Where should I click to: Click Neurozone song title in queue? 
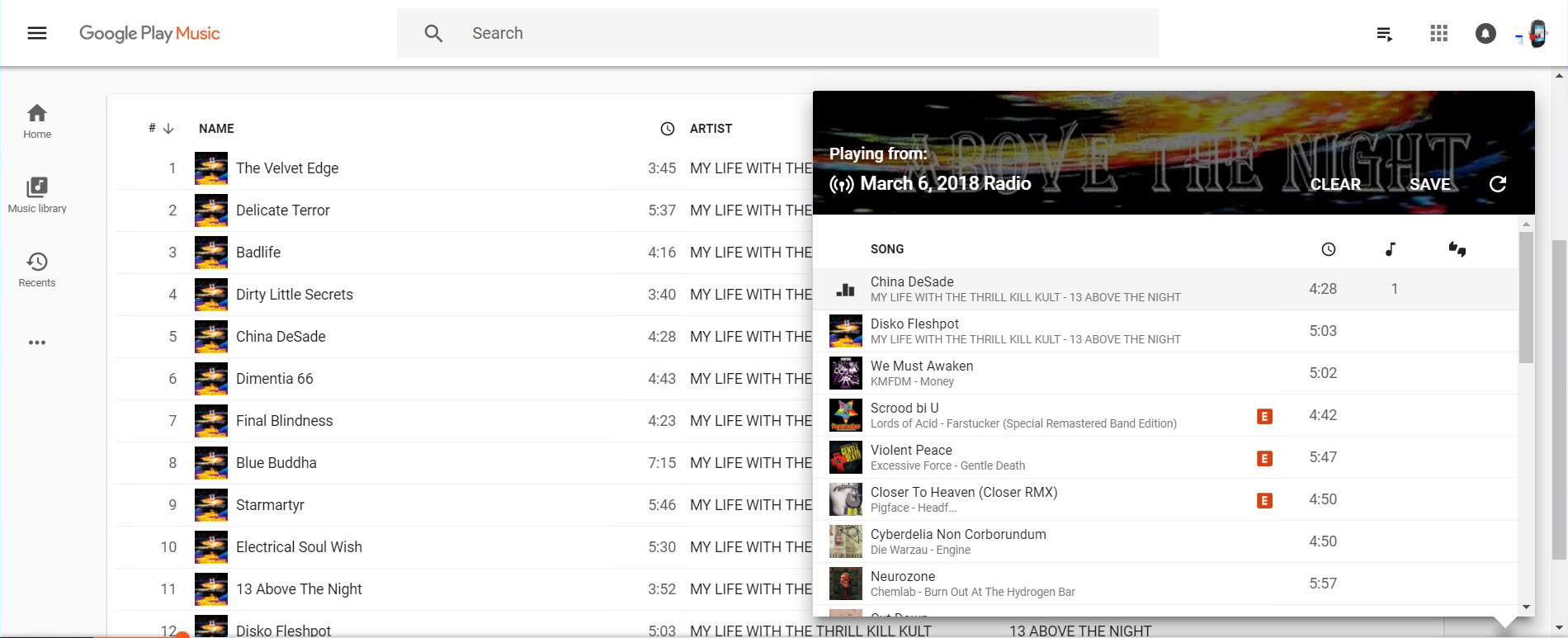903,576
